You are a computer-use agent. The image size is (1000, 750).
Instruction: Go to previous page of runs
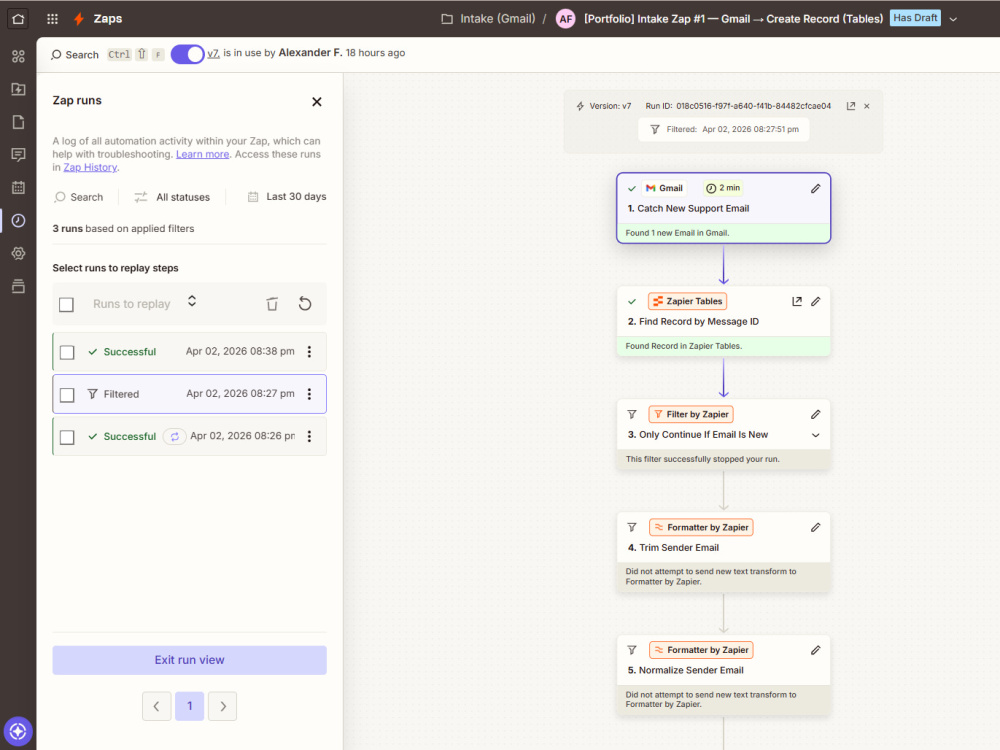click(x=156, y=706)
